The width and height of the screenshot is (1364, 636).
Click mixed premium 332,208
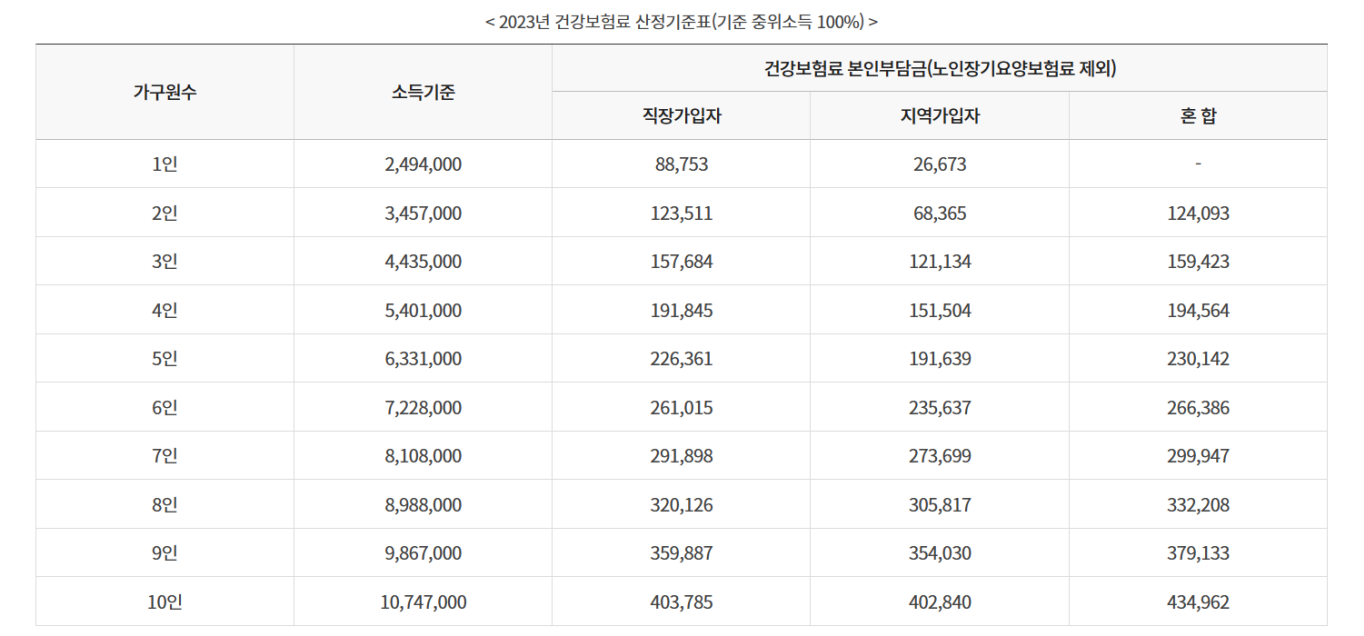(1198, 504)
